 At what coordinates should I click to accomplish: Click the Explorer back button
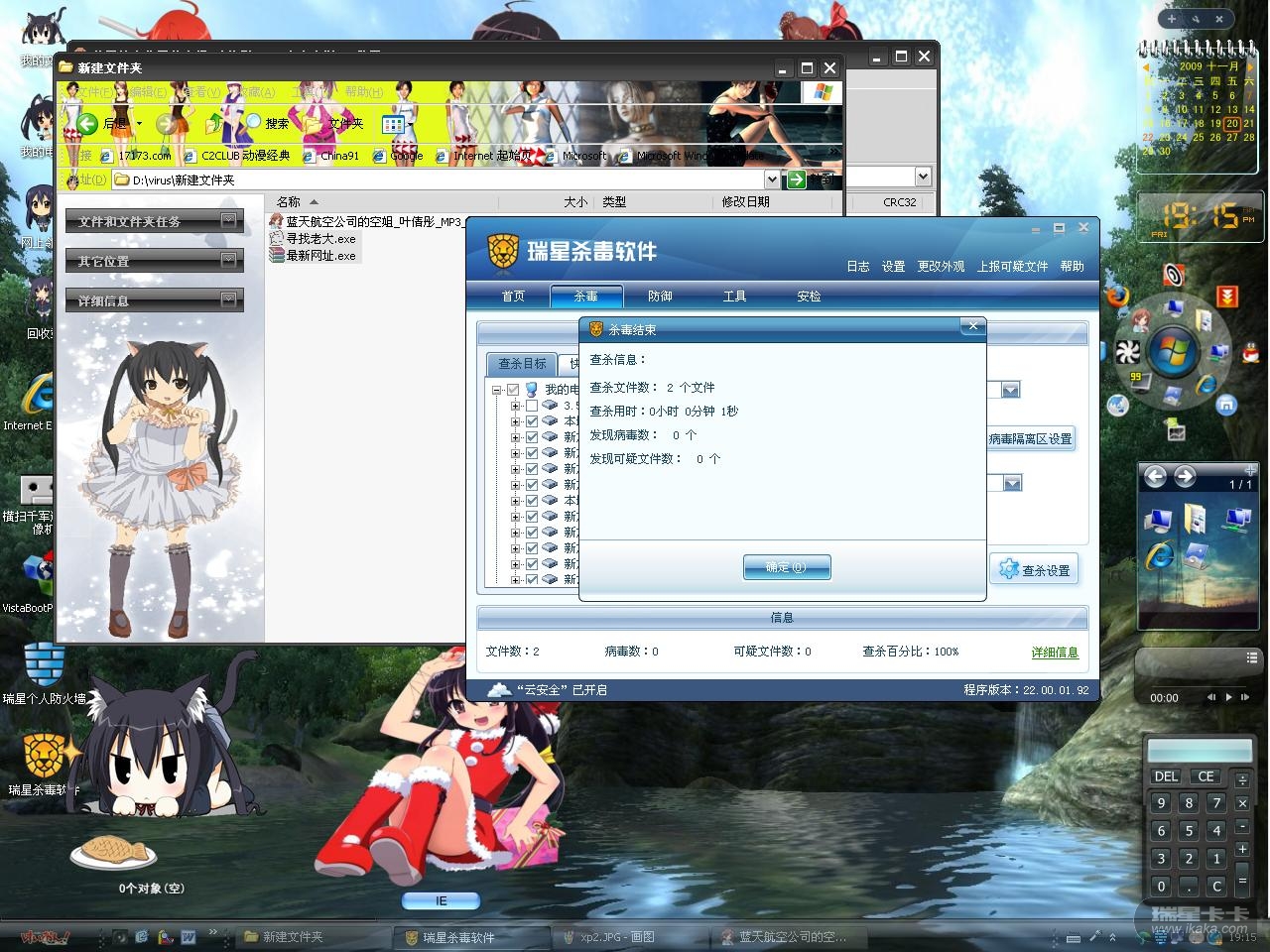point(87,123)
